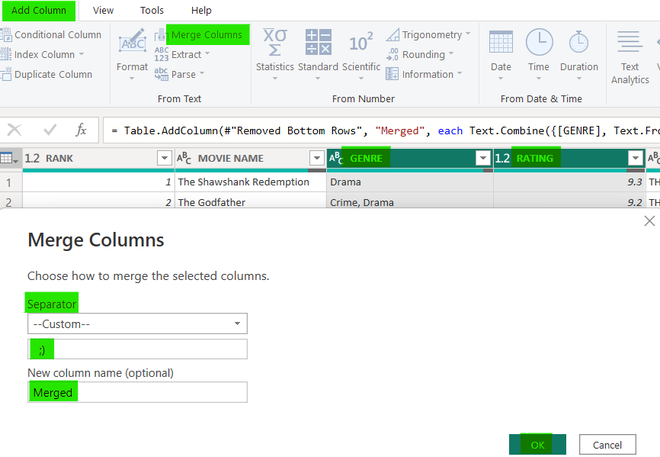The width and height of the screenshot is (660, 457).
Task: Open the Separator --Custom-- dropdown
Action: click(137, 324)
